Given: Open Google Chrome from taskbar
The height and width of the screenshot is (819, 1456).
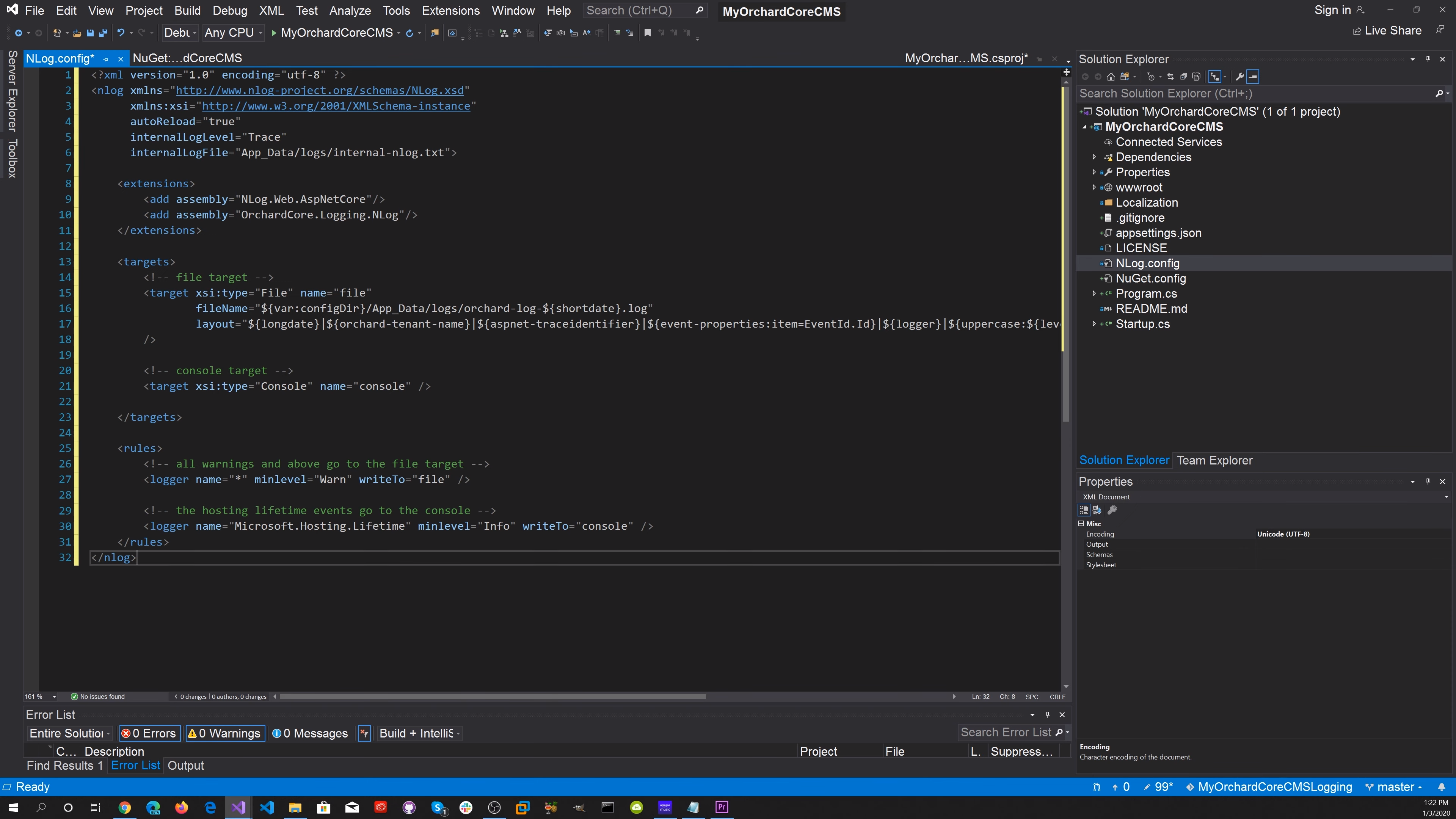Looking at the screenshot, I should (124, 807).
